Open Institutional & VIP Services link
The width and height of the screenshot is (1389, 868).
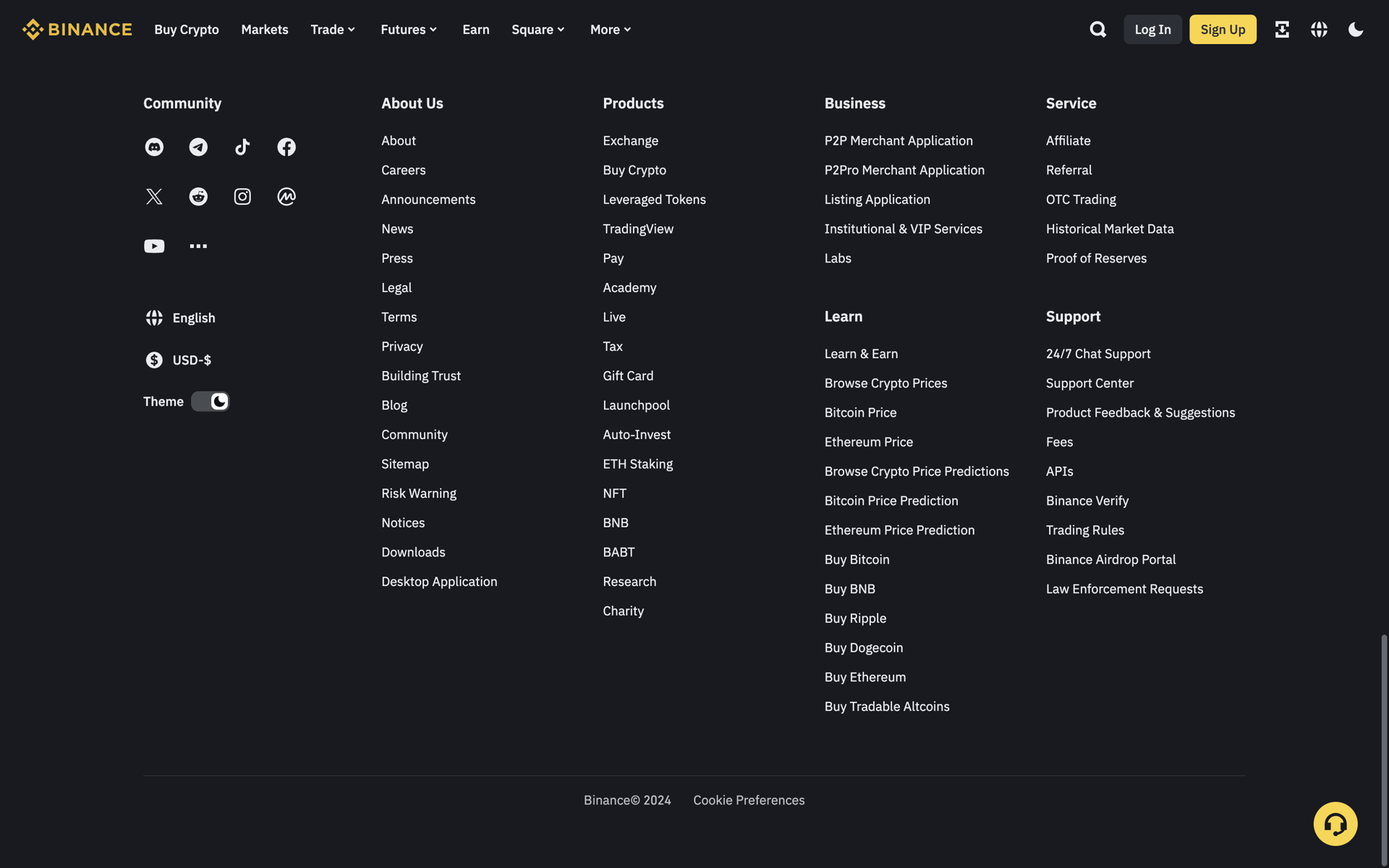click(x=904, y=229)
